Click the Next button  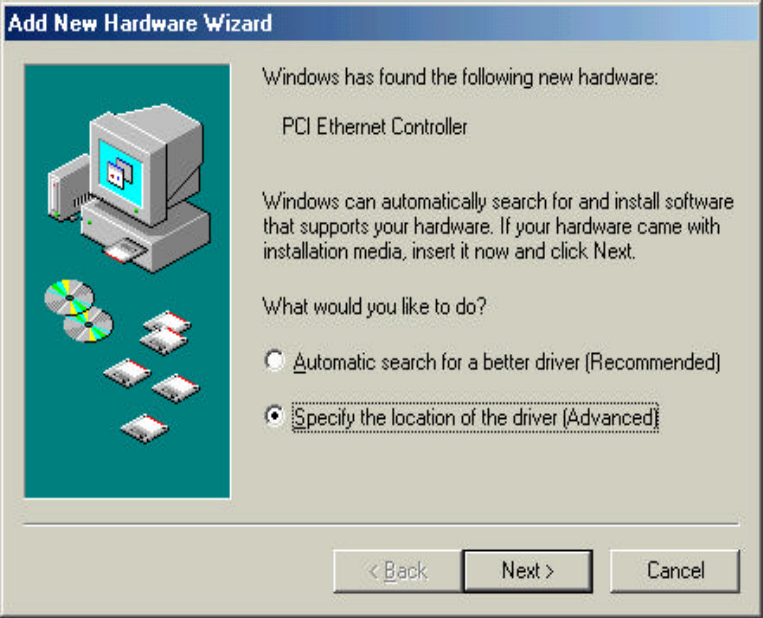[528, 571]
